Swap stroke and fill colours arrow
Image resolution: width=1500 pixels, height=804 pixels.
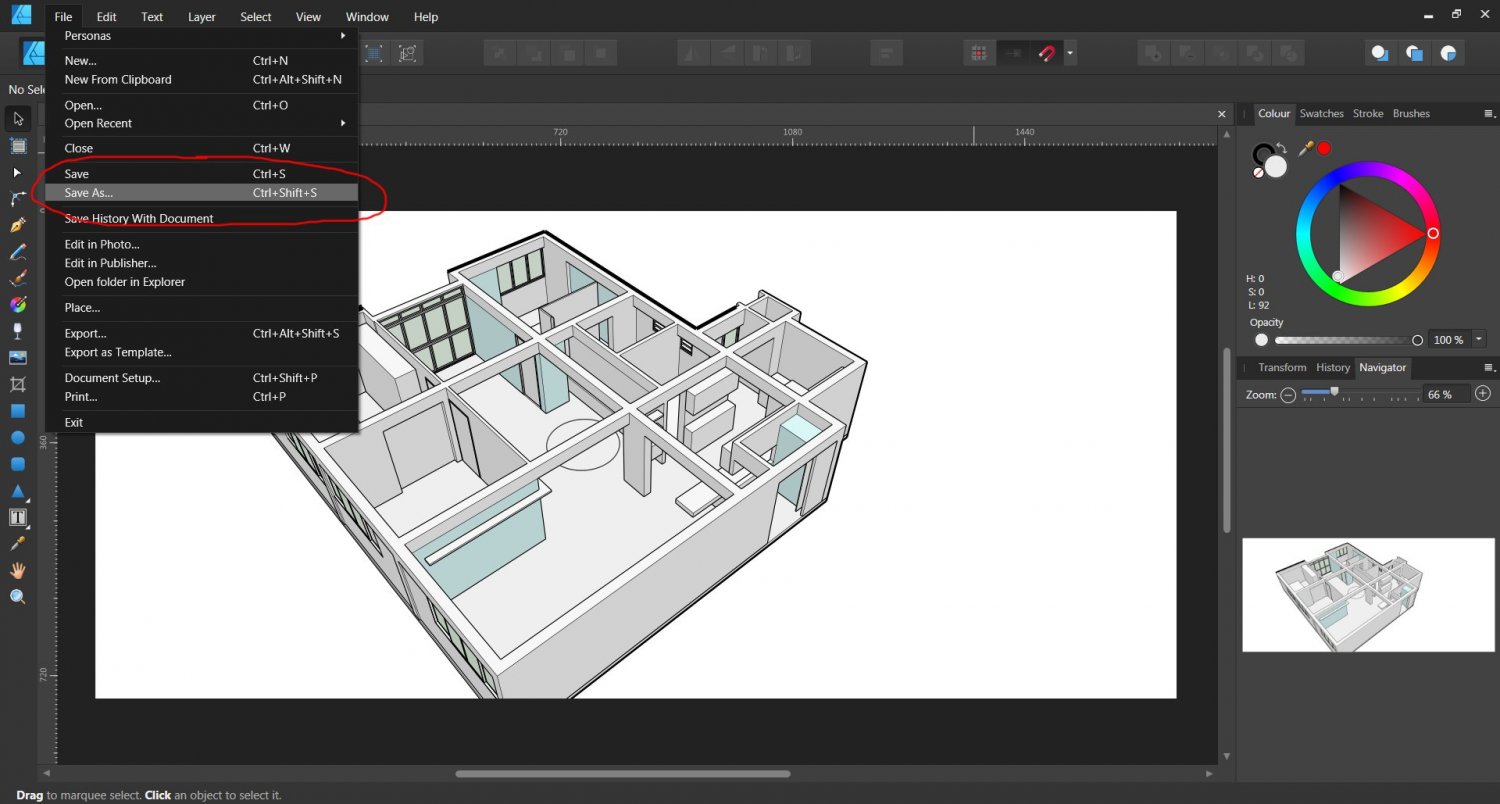(1281, 148)
